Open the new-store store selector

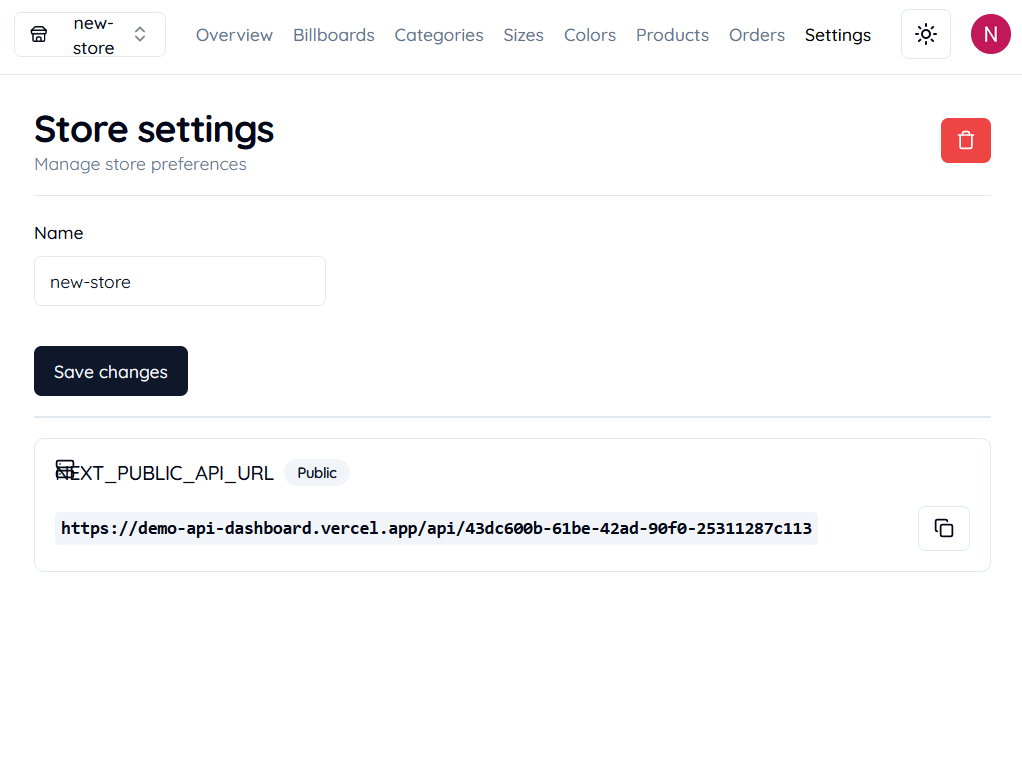click(90, 35)
